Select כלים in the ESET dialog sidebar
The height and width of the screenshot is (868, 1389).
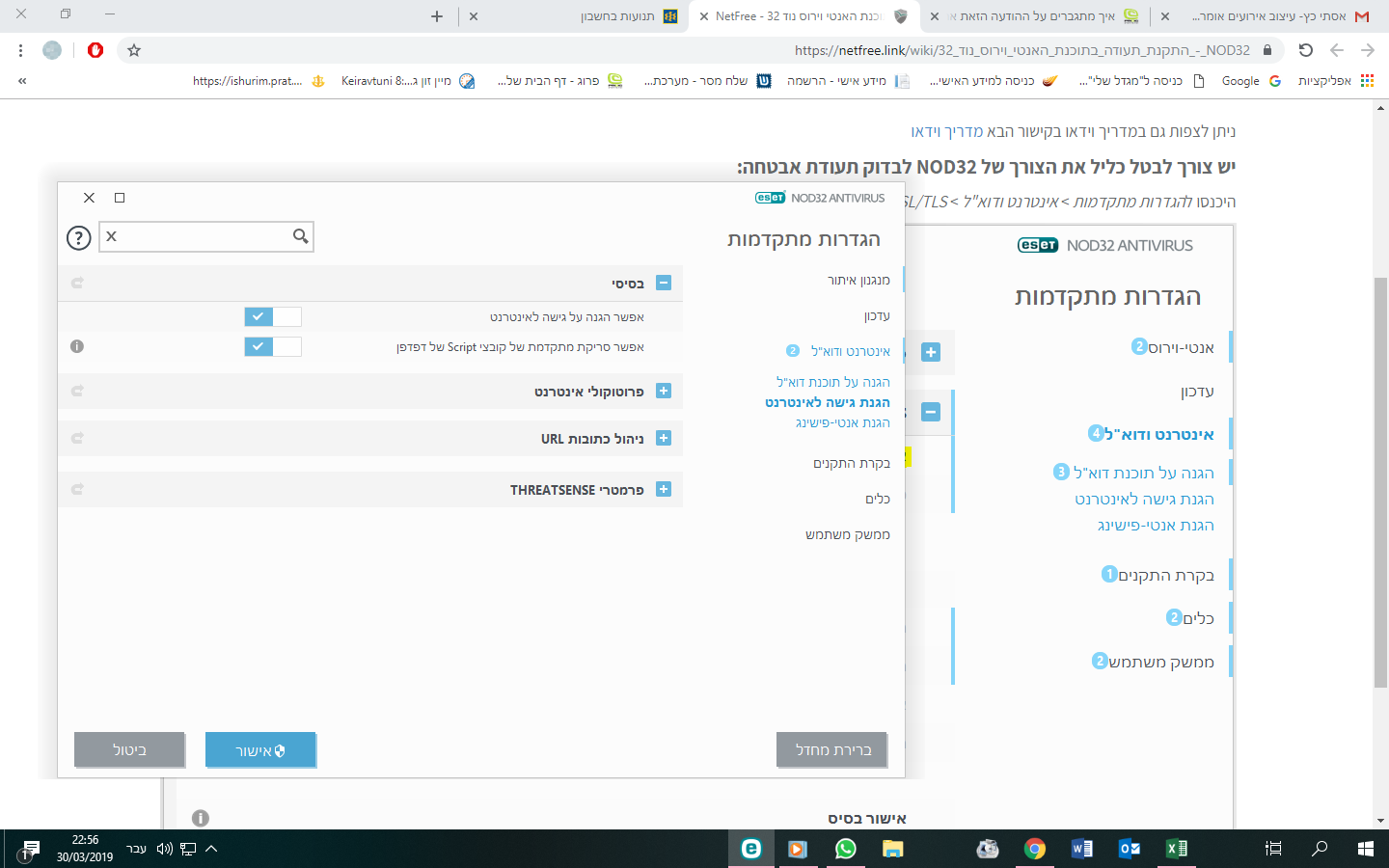pyautogui.click(x=878, y=499)
